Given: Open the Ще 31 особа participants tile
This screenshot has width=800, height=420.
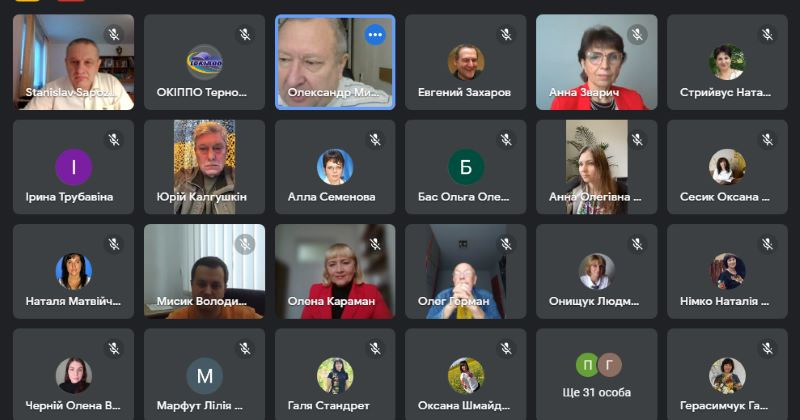Looking at the screenshot, I should (596, 375).
